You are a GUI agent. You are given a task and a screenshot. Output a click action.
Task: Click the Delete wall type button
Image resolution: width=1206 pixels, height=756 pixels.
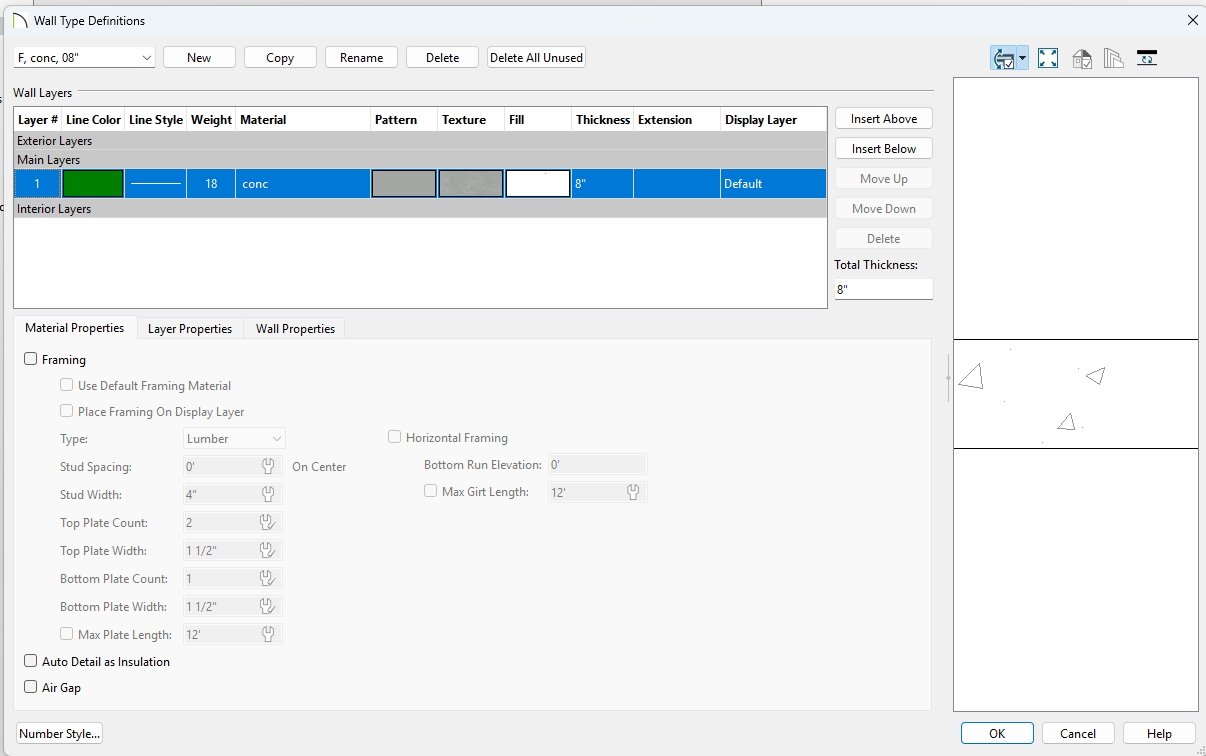click(443, 58)
